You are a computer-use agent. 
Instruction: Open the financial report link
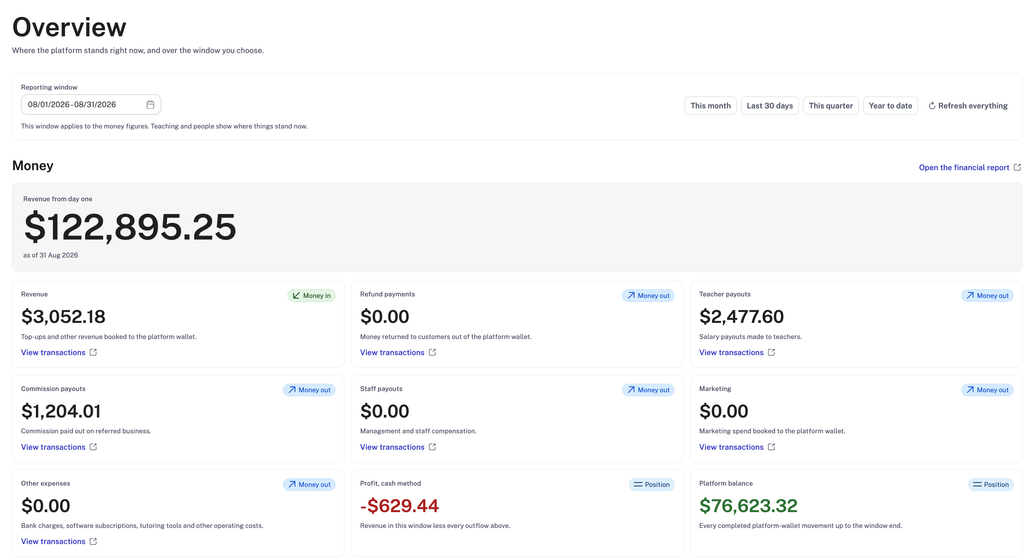964,168
